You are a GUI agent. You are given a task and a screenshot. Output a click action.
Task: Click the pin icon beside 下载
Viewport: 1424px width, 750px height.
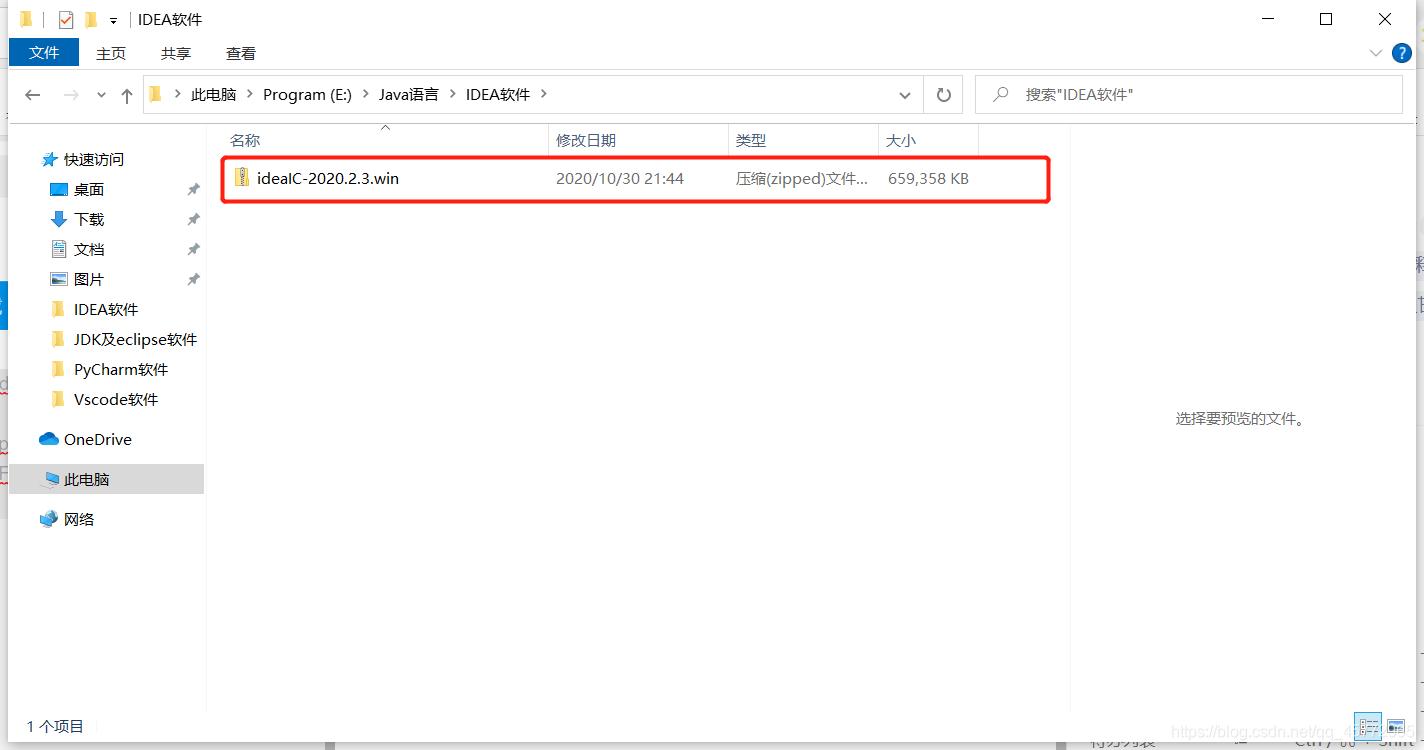click(x=193, y=219)
